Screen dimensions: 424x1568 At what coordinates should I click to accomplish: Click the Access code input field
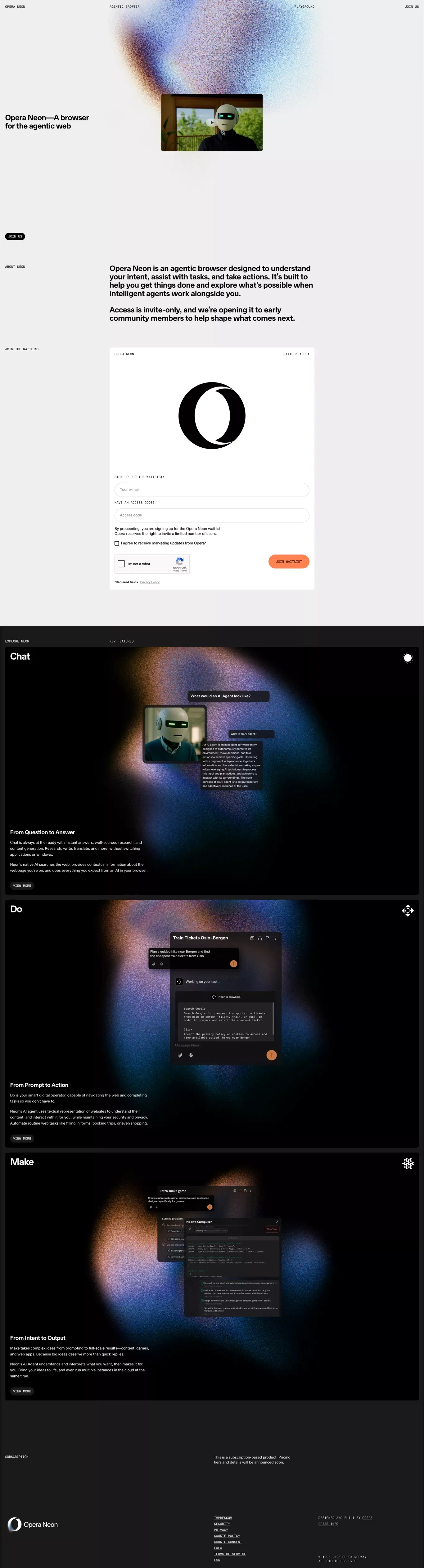(x=212, y=515)
